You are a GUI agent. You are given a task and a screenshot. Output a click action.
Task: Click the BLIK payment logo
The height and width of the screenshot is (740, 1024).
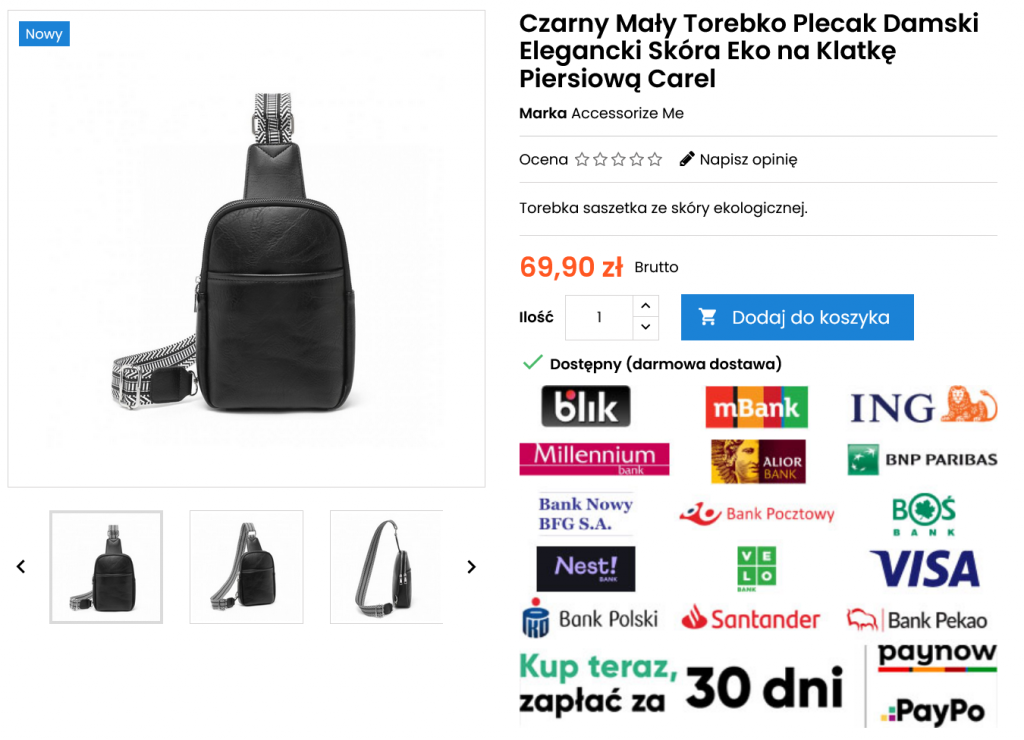click(585, 406)
